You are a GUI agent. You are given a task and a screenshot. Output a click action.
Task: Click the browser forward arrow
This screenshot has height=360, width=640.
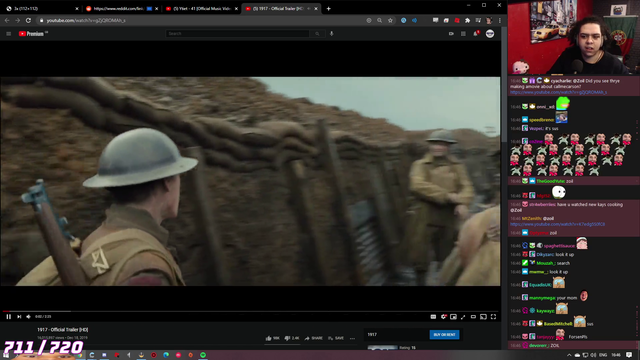[18, 20]
